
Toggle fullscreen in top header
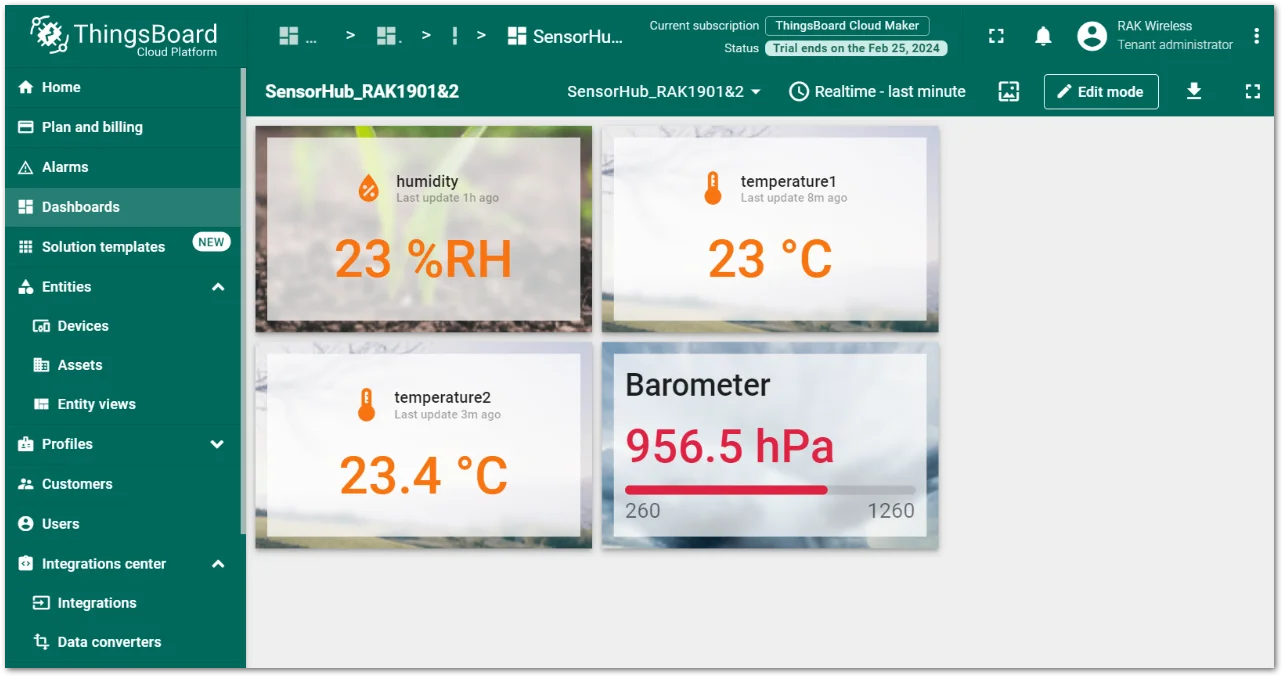click(996, 36)
